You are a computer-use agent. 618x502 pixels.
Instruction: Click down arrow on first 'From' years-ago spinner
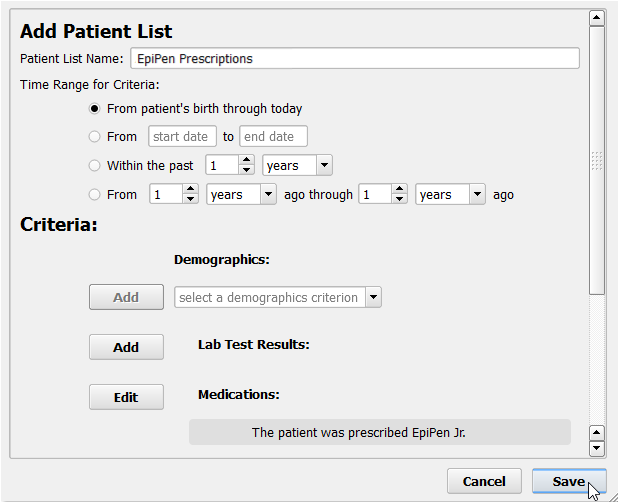tap(190, 199)
